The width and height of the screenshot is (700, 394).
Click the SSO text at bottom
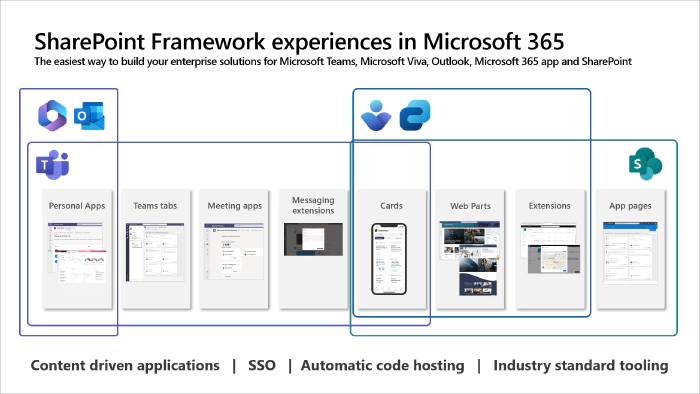(x=262, y=365)
